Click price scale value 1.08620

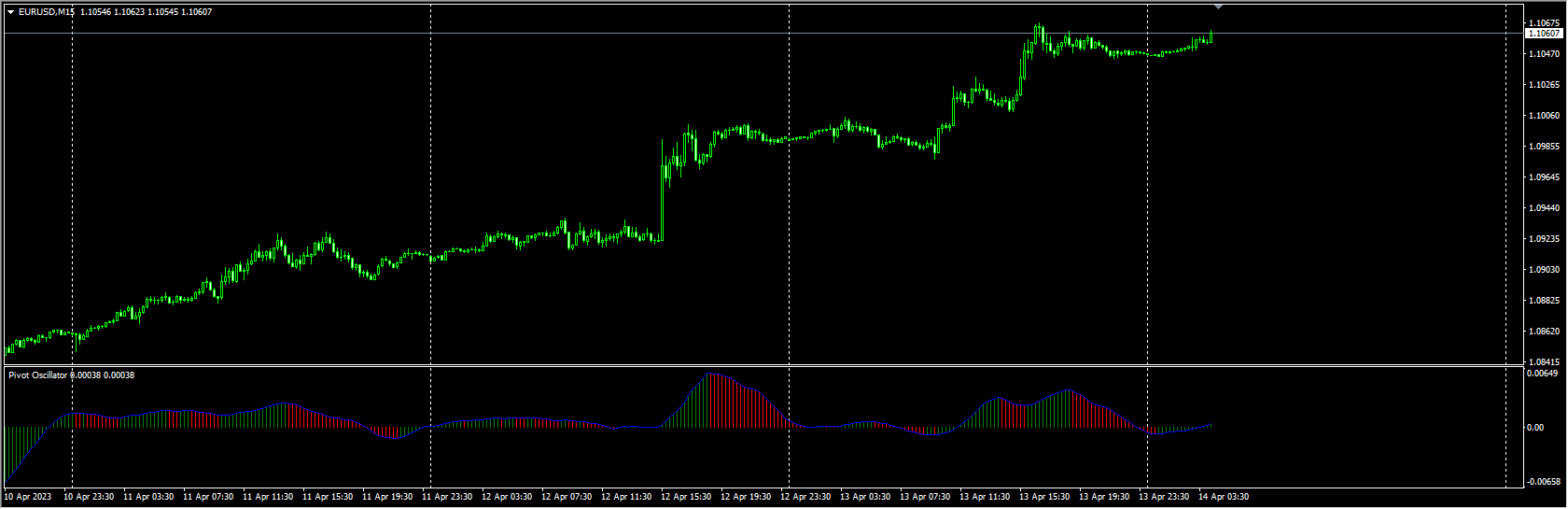(x=1544, y=332)
